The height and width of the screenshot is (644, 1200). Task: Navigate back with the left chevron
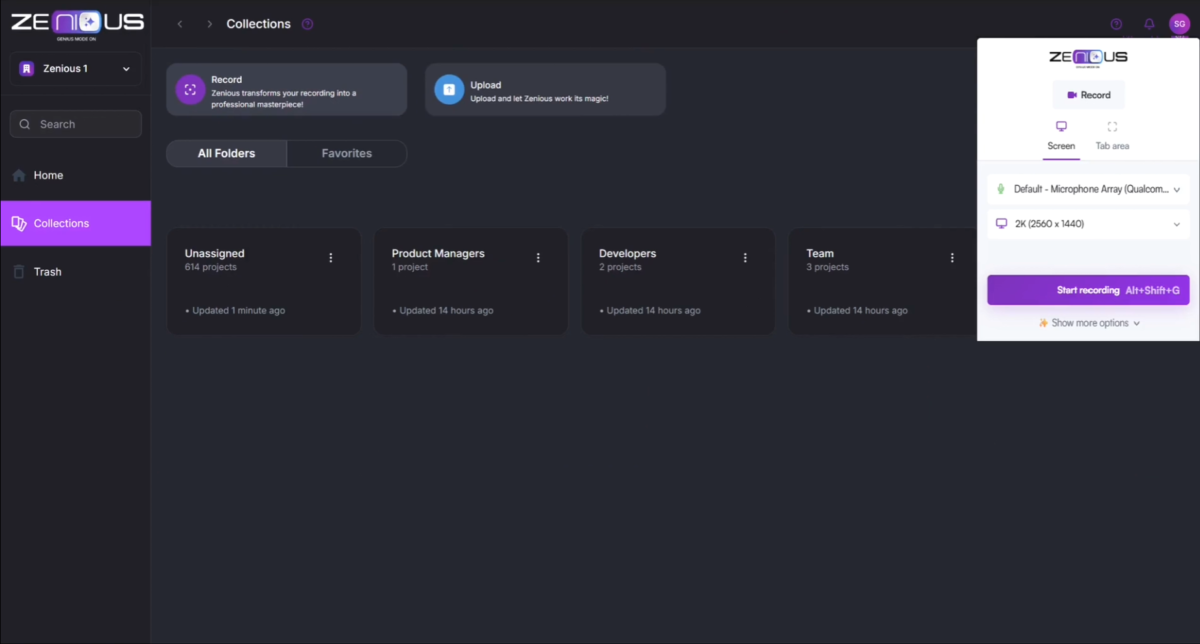(x=180, y=24)
